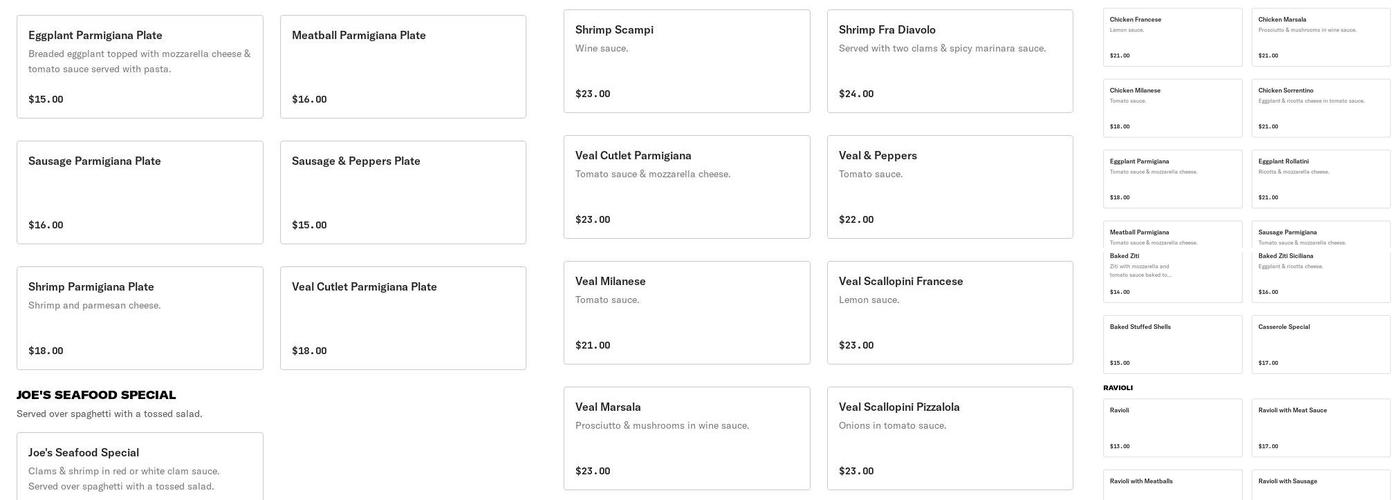Image resolution: width=1400 pixels, height=500 pixels.
Task: Click the Eggplant Rollatini item
Action: coord(1321,179)
